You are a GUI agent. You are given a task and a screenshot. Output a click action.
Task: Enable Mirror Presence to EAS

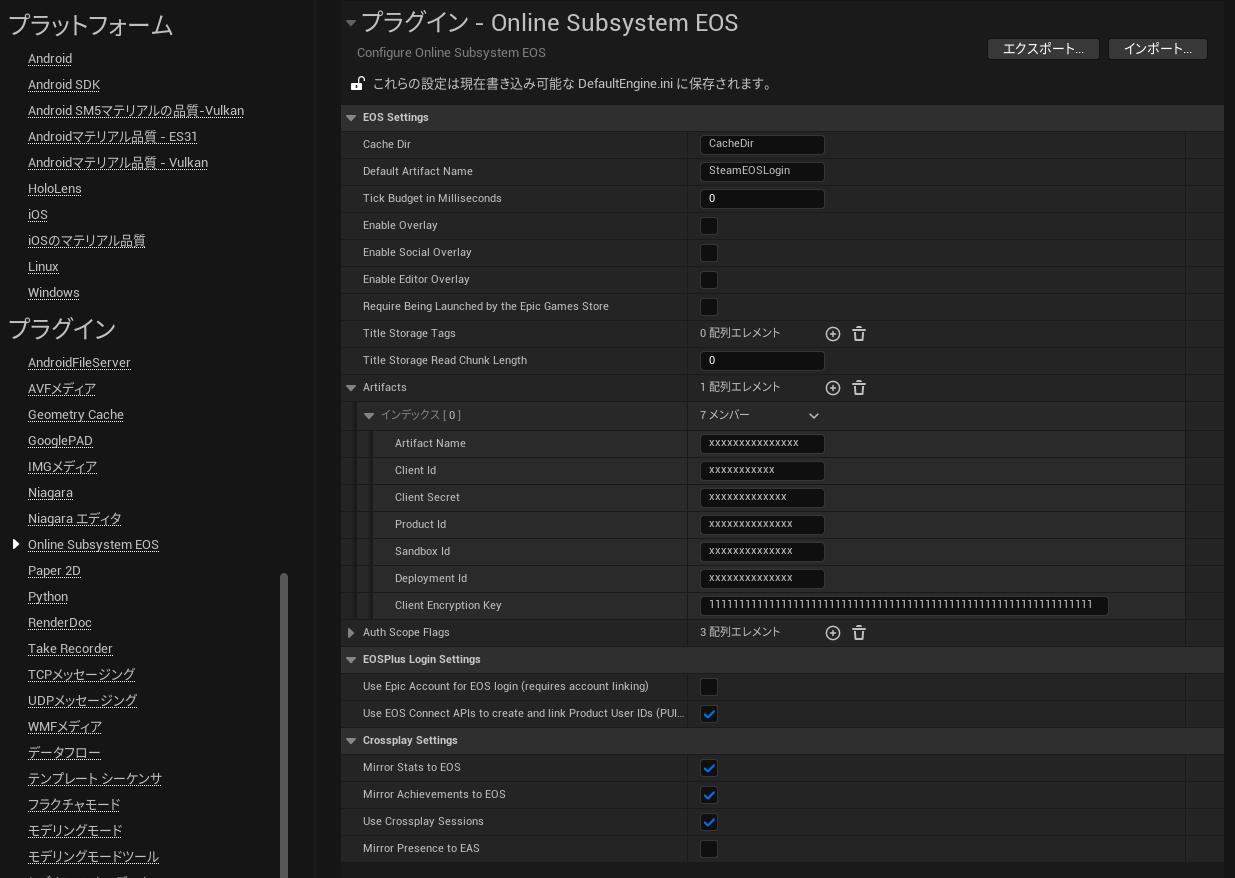pyautogui.click(x=709, y=849)
